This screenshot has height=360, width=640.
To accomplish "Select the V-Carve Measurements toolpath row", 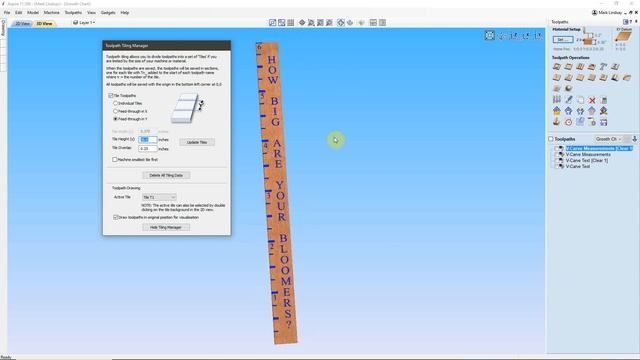I will [588, 155].
